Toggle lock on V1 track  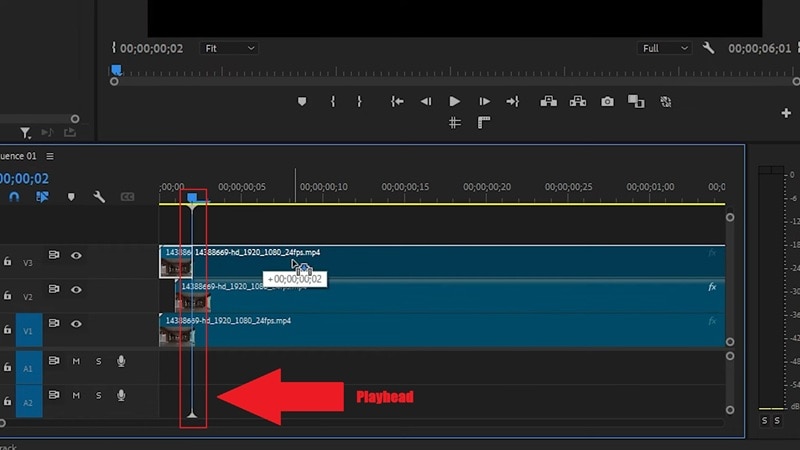(x=7, y=330)
